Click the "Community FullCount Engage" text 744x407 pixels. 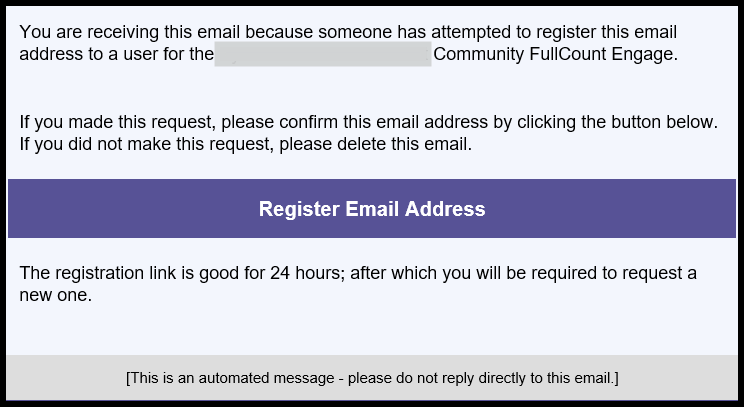pos(555,54)
